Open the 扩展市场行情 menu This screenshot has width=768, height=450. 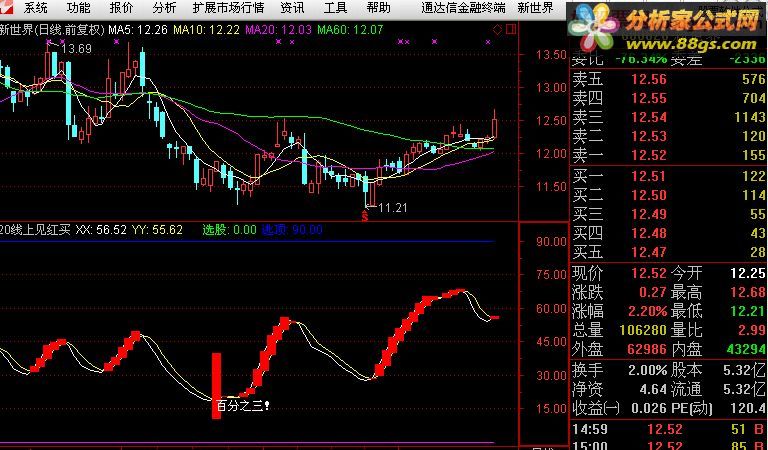pos(228,7)
